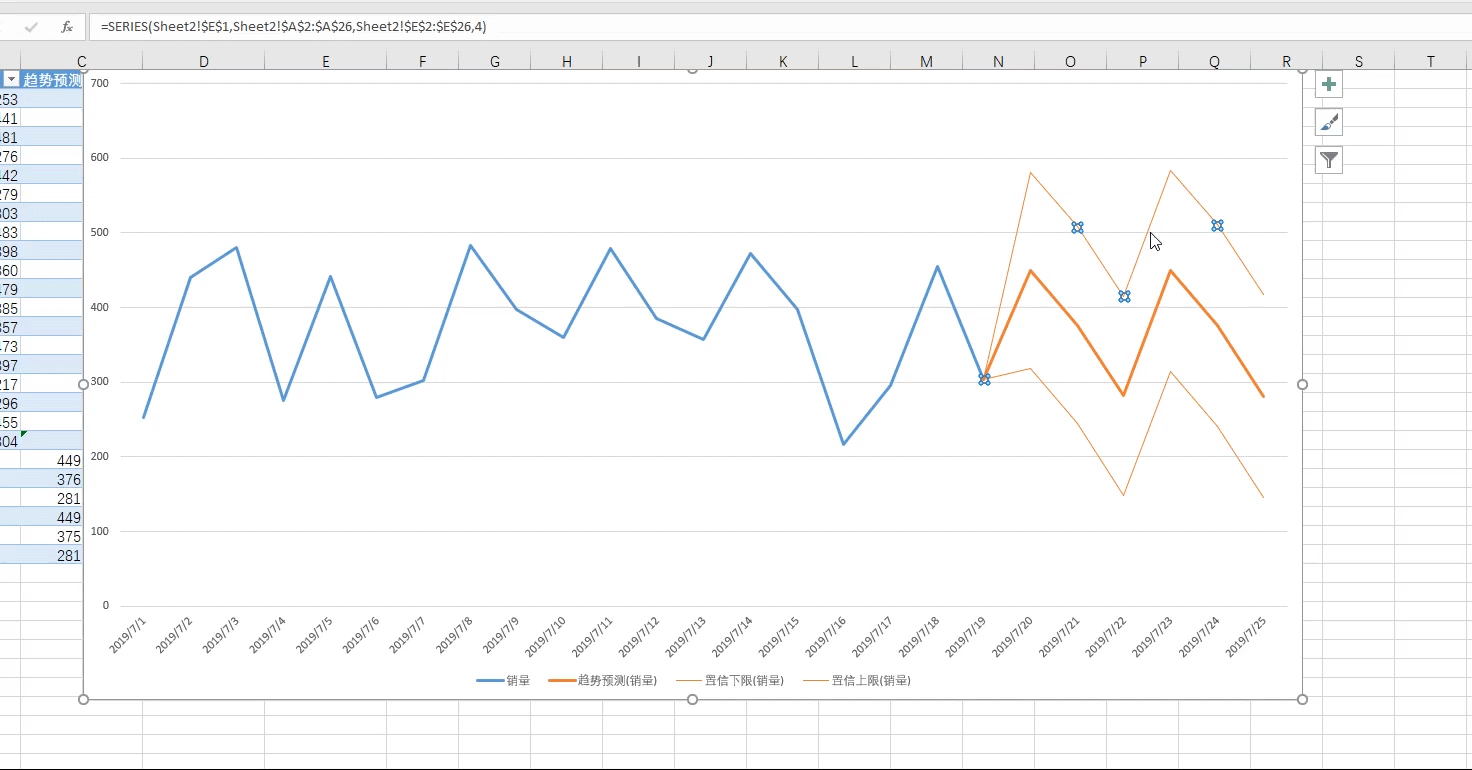Select column O header

point(1071,62)
